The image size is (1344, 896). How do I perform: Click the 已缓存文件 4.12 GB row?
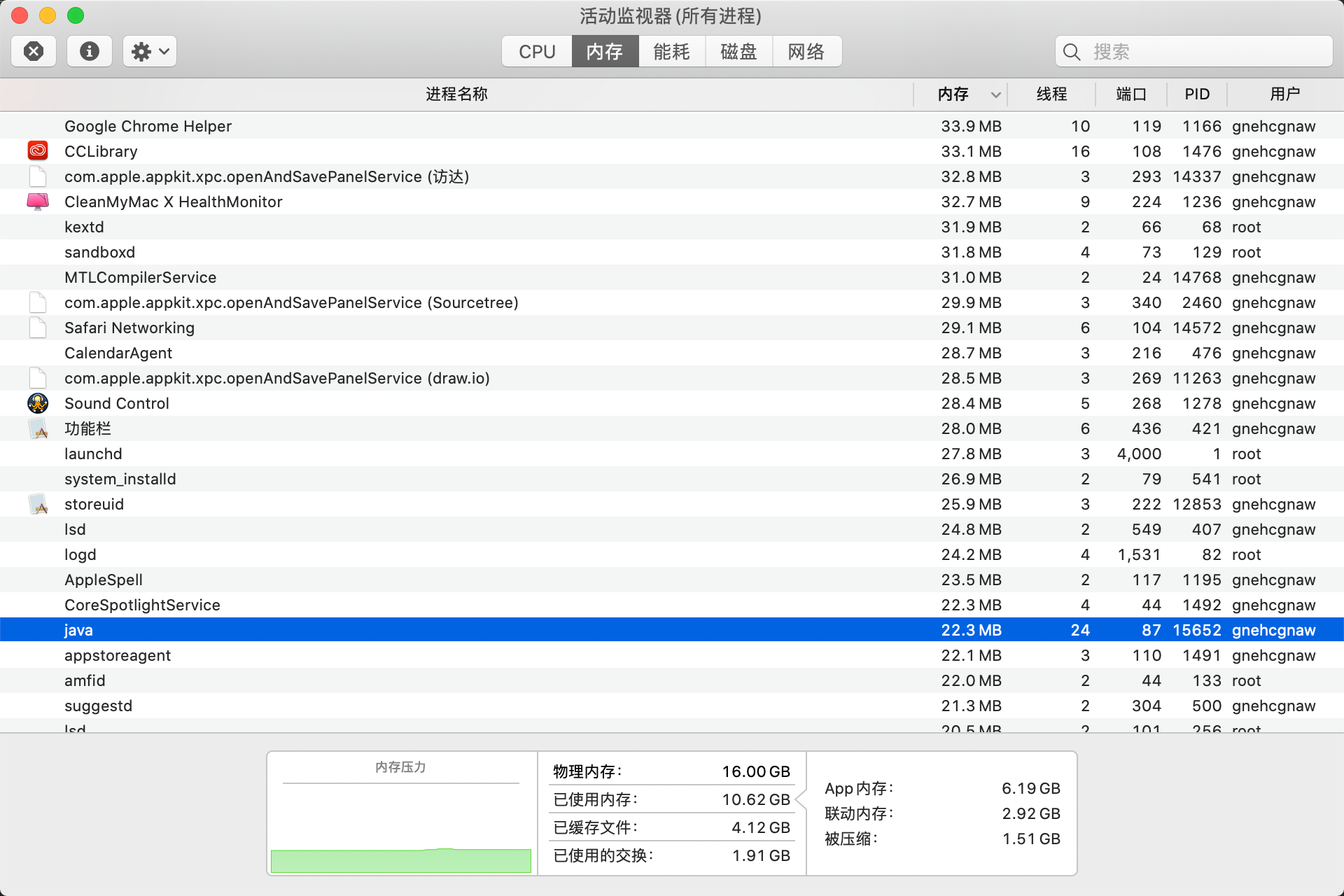[x=672, y=827]
